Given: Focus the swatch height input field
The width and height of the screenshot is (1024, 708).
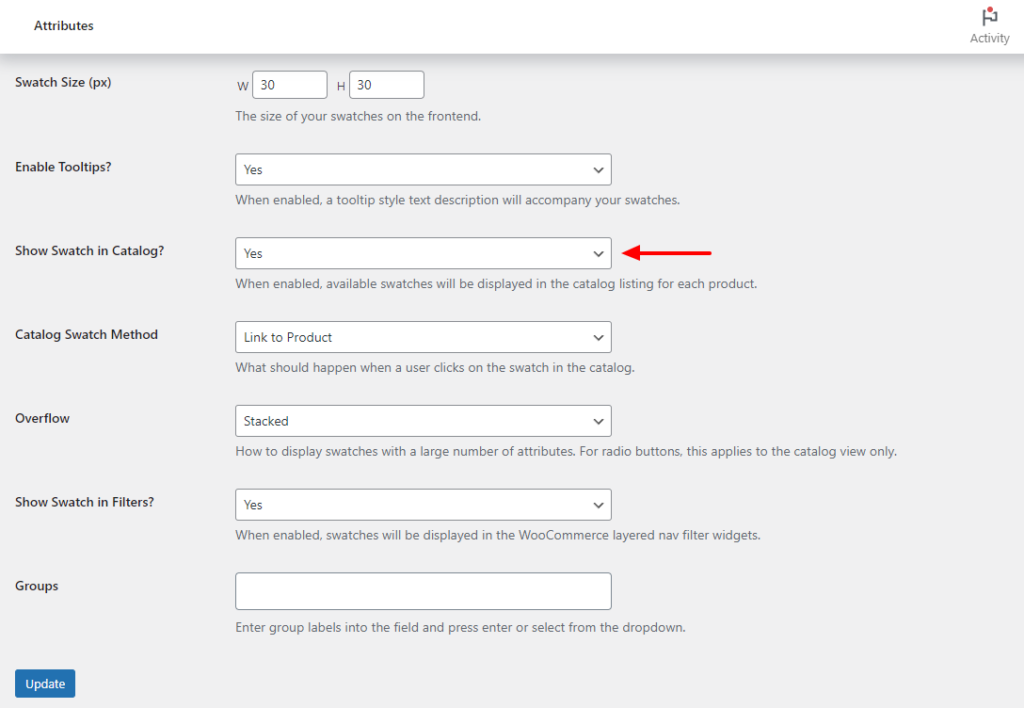Looking at the screenshot, I should (x=386, y=86).
